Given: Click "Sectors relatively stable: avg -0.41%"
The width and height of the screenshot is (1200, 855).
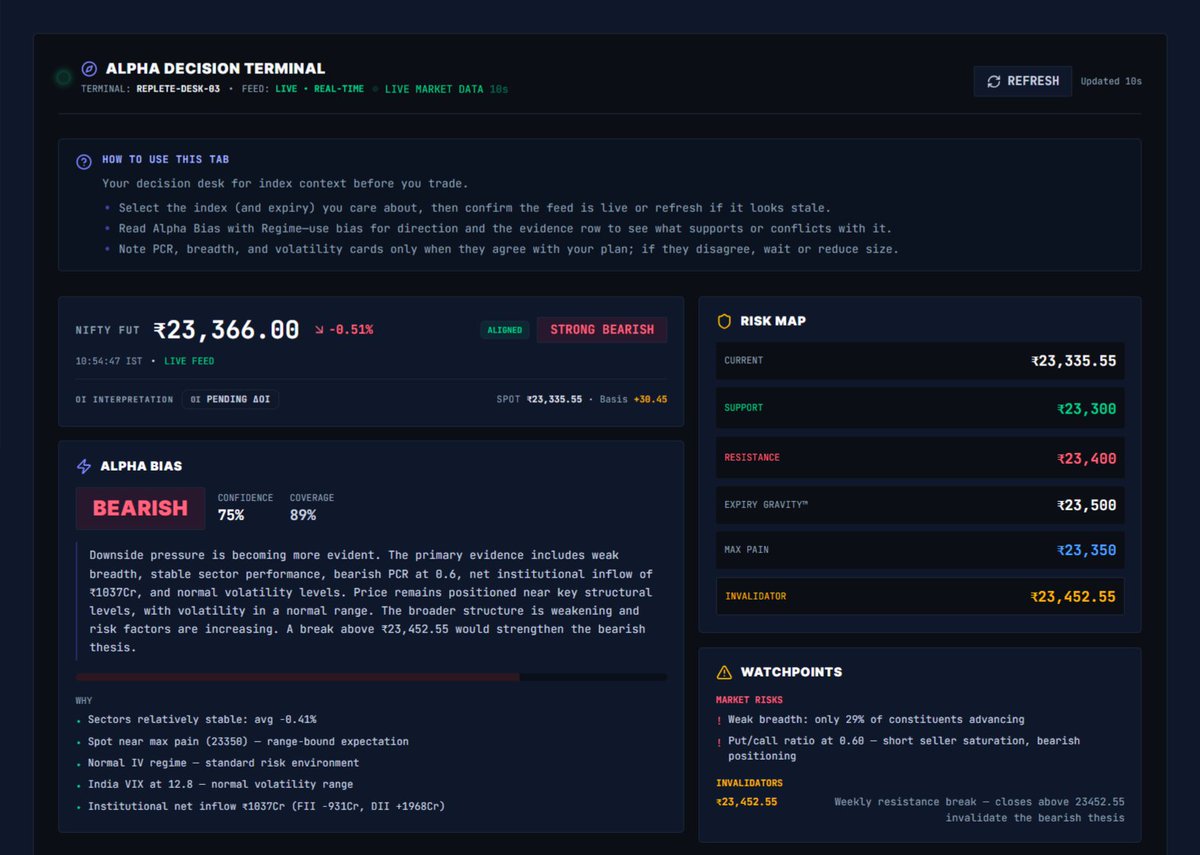Looking at the screenshot, I should point(202,719).
